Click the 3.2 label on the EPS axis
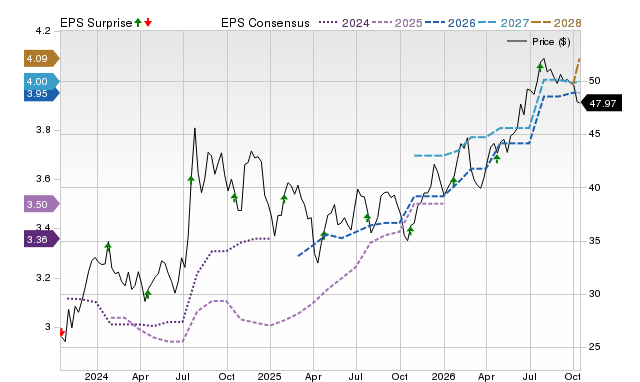640x382 pixels. 43,278
